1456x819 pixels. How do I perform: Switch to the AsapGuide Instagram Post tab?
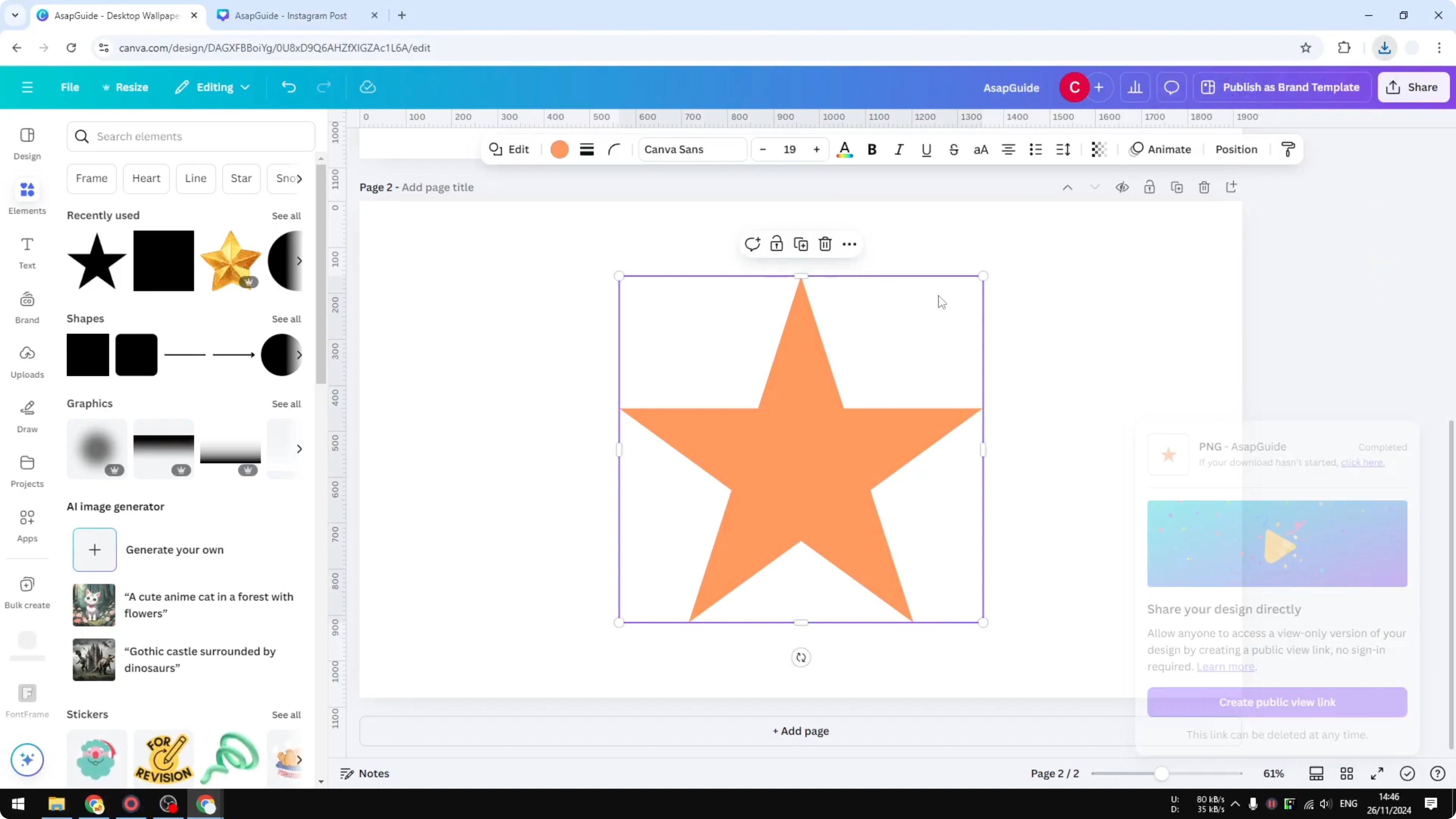pyautogui.click(x=289, y=15)
